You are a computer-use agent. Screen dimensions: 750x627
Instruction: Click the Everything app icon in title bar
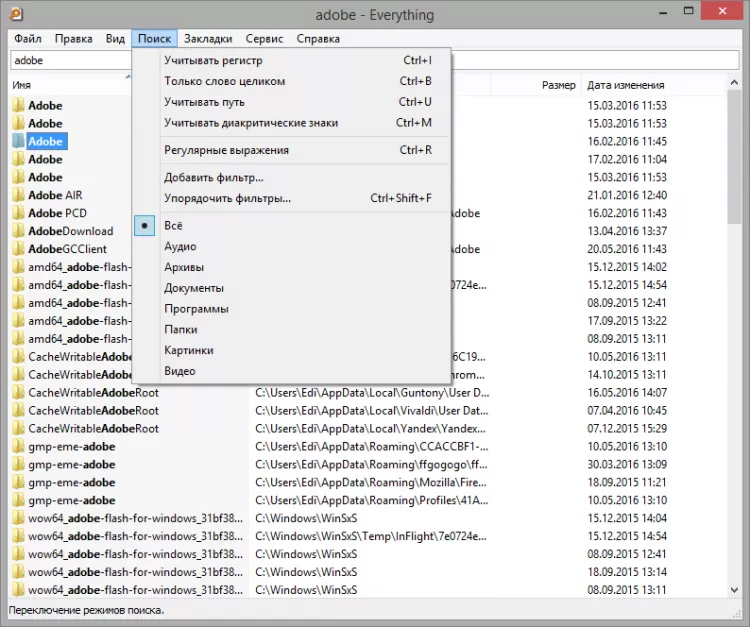click(x=16, y=14)
